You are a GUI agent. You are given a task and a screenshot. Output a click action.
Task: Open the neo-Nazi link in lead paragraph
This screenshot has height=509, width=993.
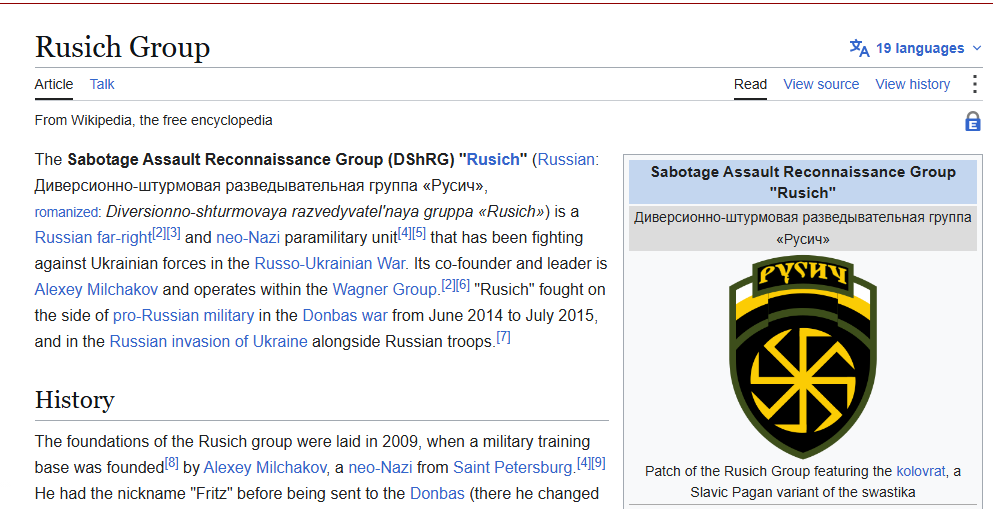248,238
